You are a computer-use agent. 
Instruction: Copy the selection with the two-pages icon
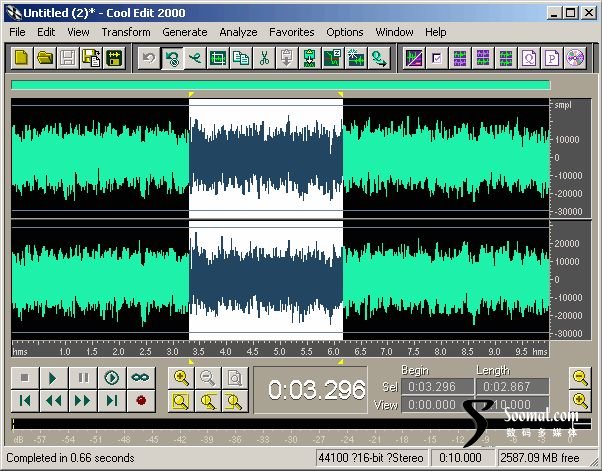[241, 58]
